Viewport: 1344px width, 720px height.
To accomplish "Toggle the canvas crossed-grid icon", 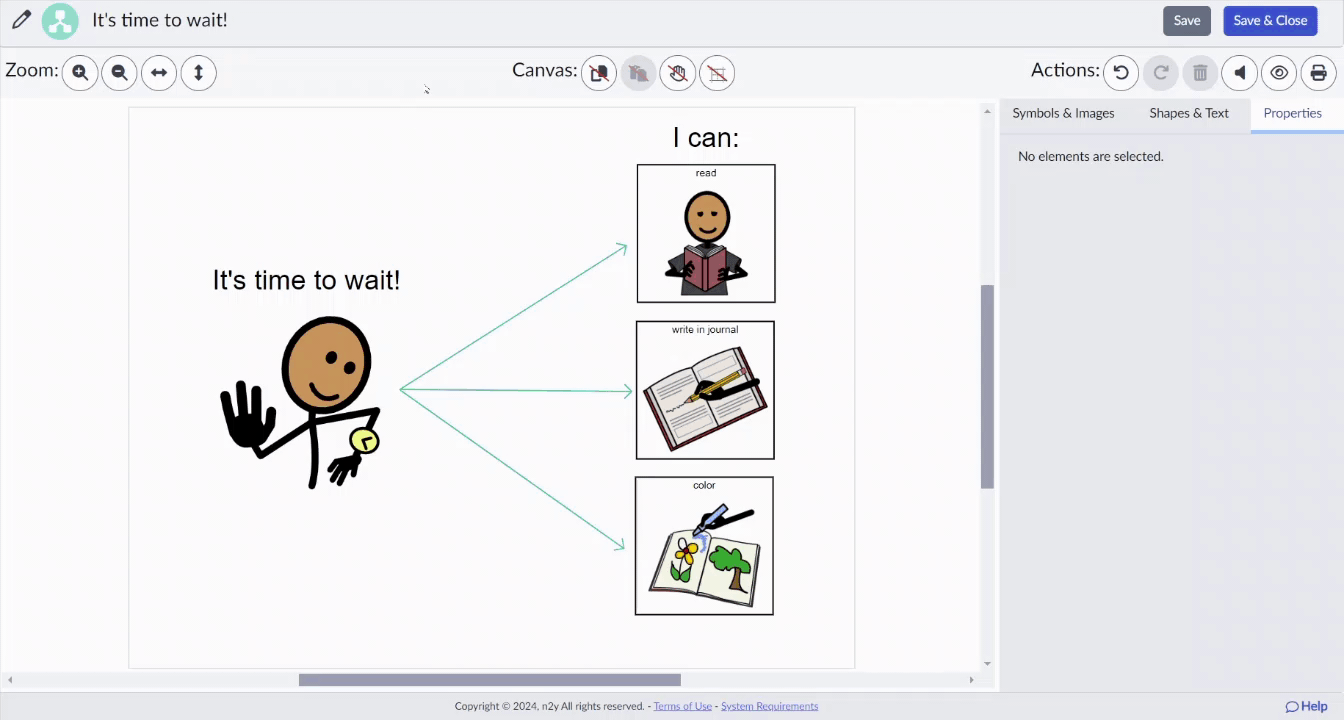I will (x=717, y=72).
